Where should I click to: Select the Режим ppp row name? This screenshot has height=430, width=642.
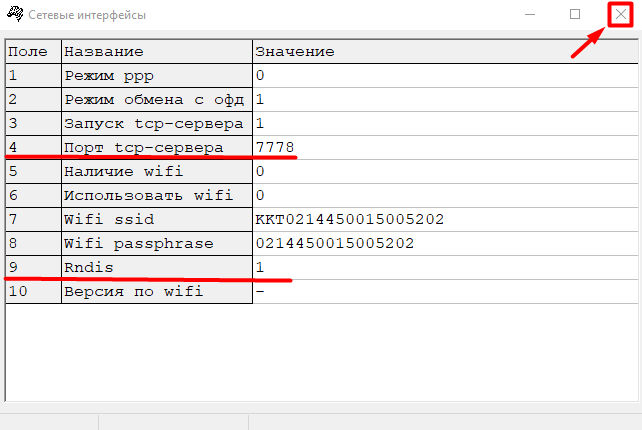point(157,75)
